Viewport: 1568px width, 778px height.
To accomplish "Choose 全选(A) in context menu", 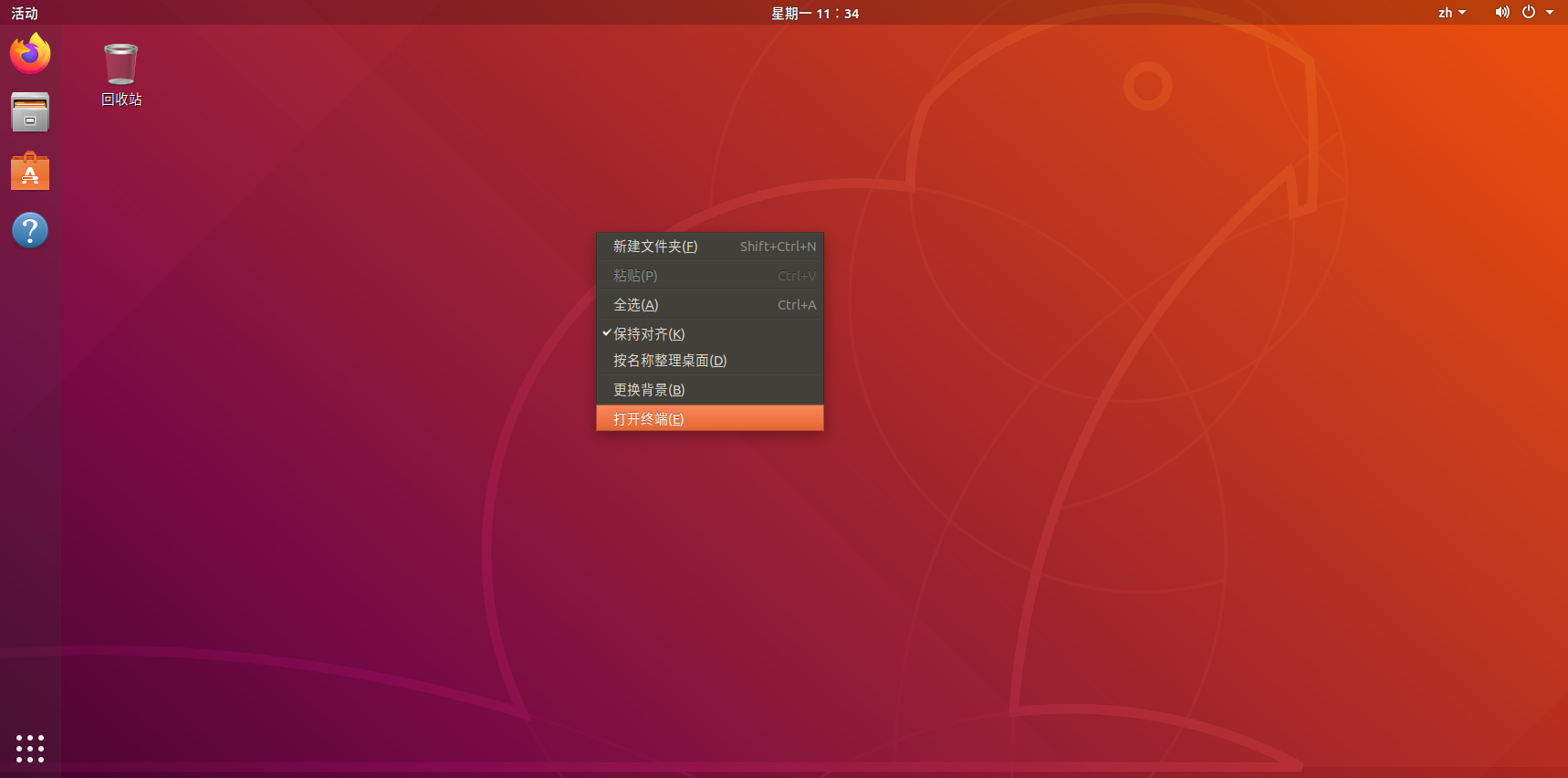I will (710, 305).
